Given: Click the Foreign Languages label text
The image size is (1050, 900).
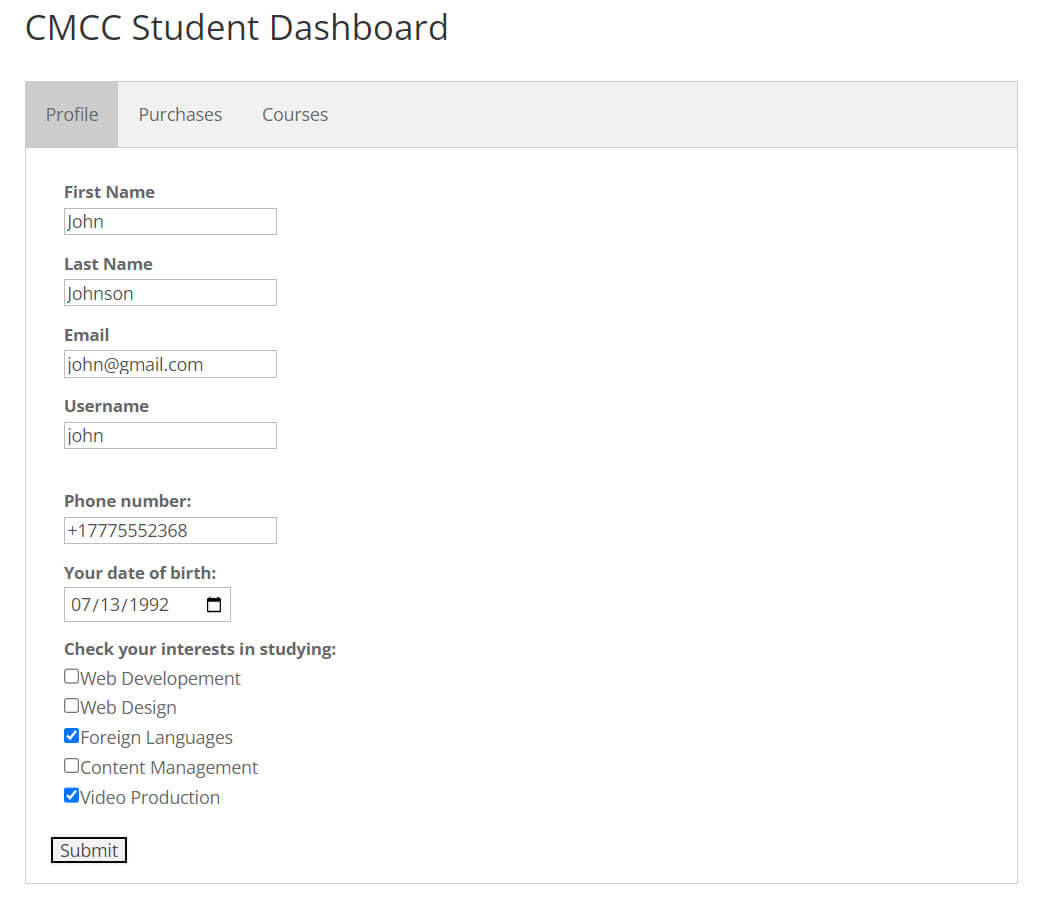Looking at the screenshot, I should click(156, 738).
